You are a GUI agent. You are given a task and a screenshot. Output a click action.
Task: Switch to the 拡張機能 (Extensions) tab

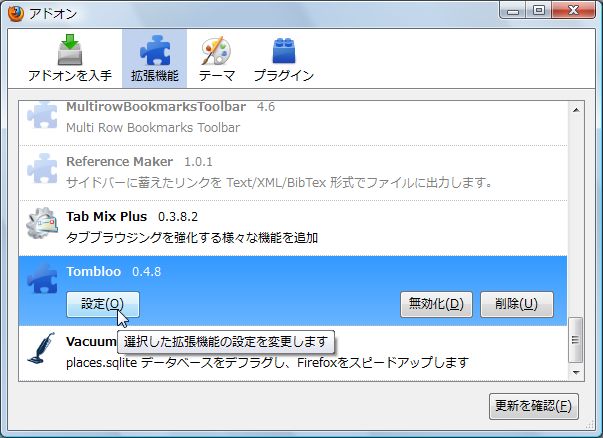[155, 58]
